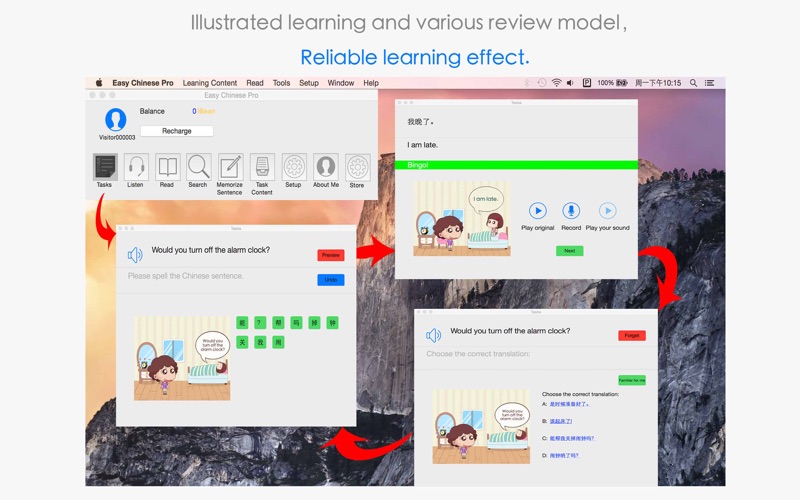This screenshot has width=800, height=500.
Task: Click Play your sound button
Action: 607,211
